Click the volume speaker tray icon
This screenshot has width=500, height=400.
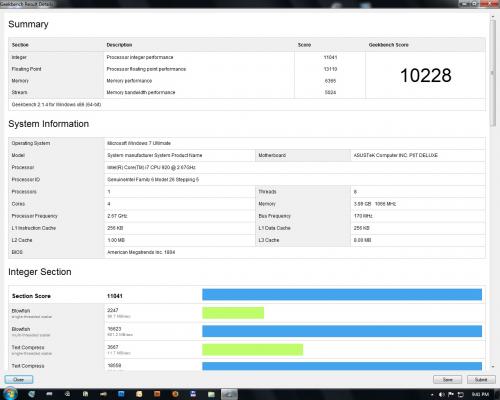441,394
